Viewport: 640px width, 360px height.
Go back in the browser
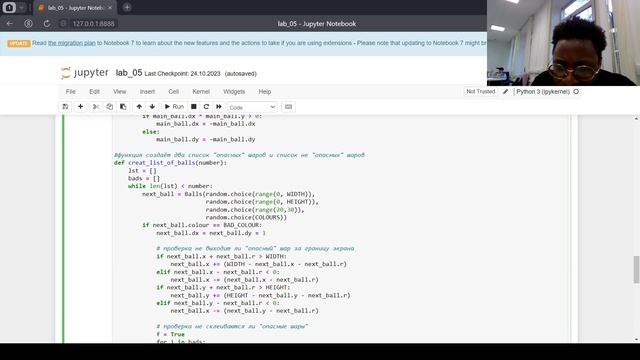click(10, 24)
